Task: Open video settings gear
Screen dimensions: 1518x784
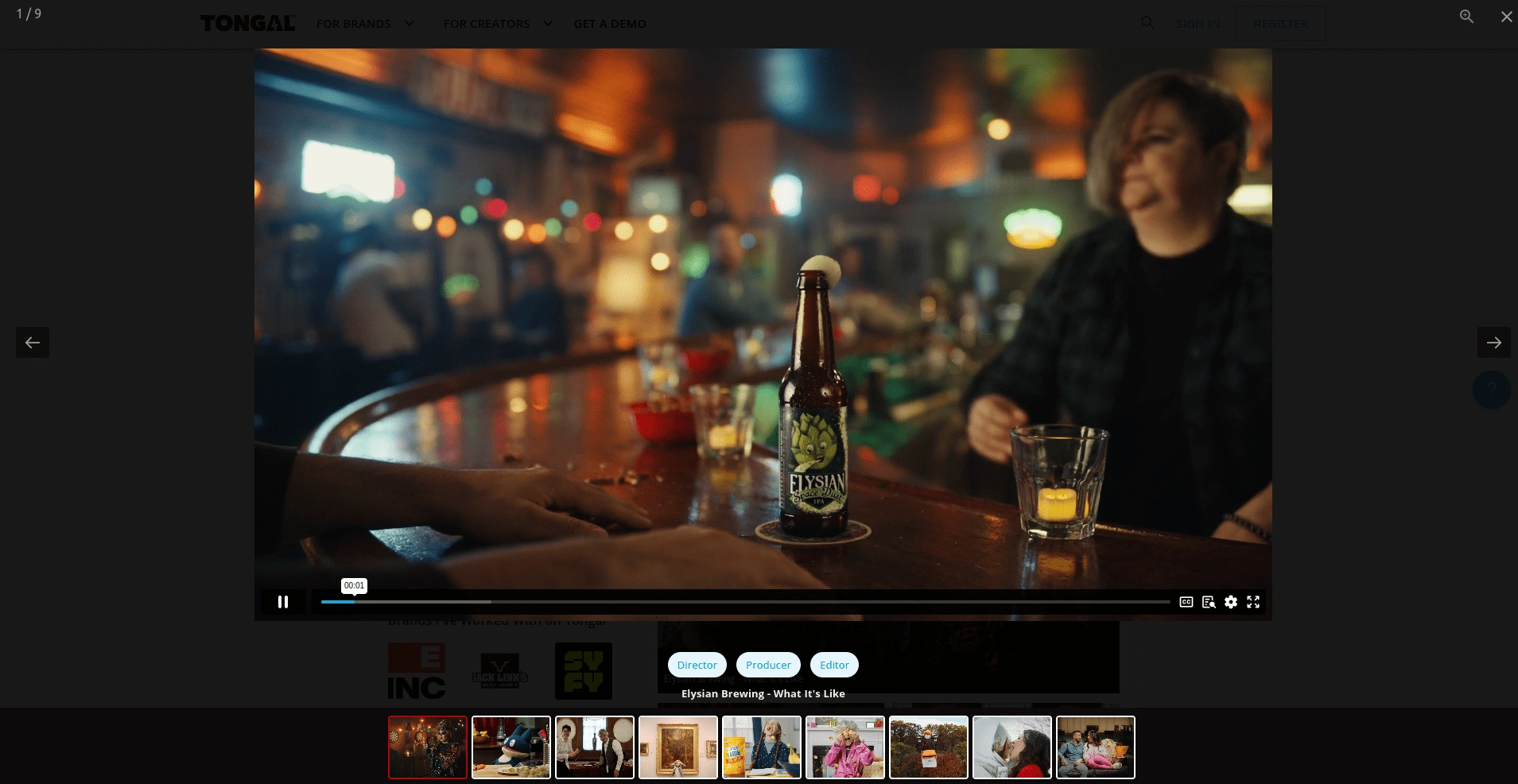Action: click(1231, 602)
